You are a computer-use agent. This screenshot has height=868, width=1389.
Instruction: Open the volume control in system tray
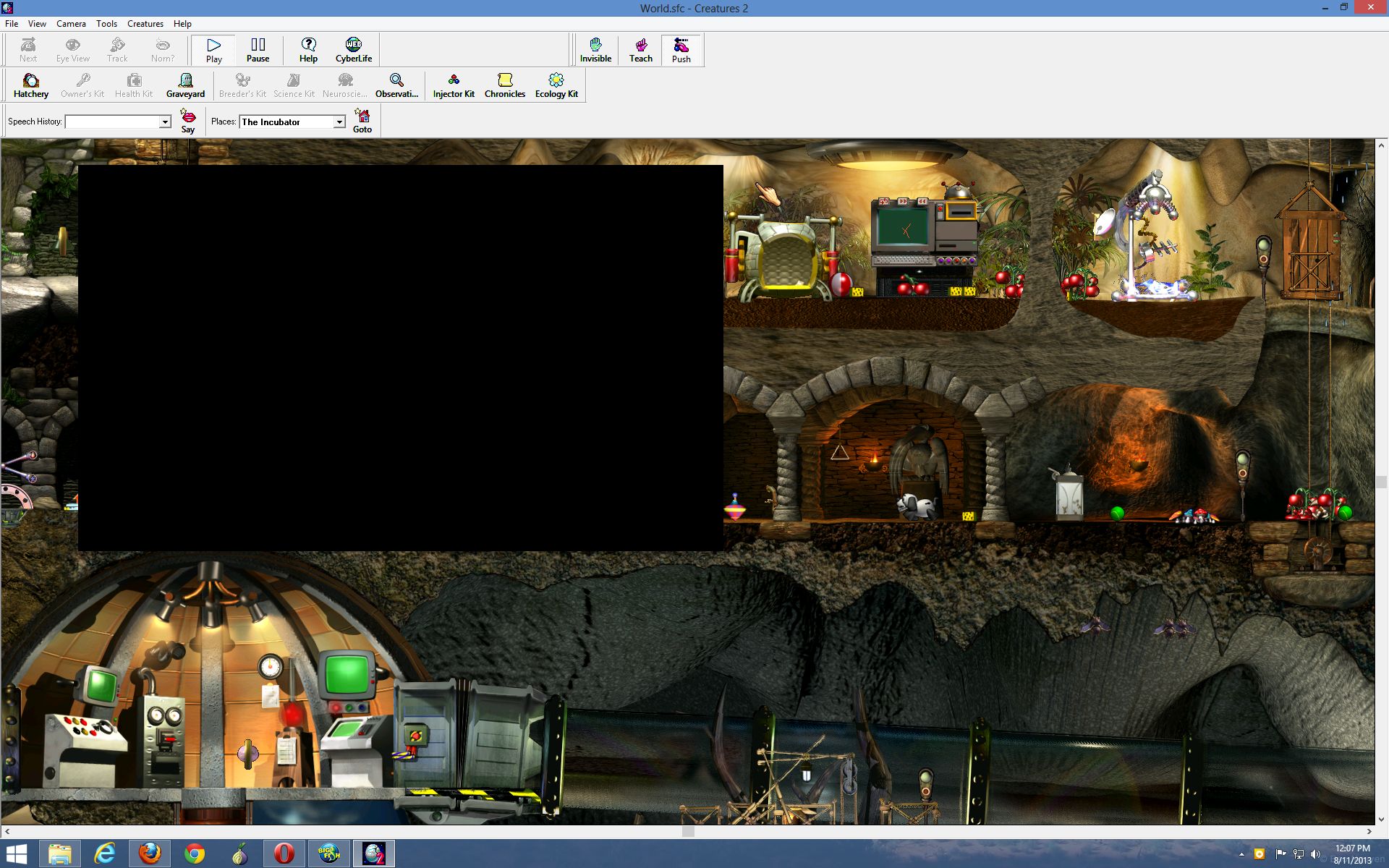1315,854
